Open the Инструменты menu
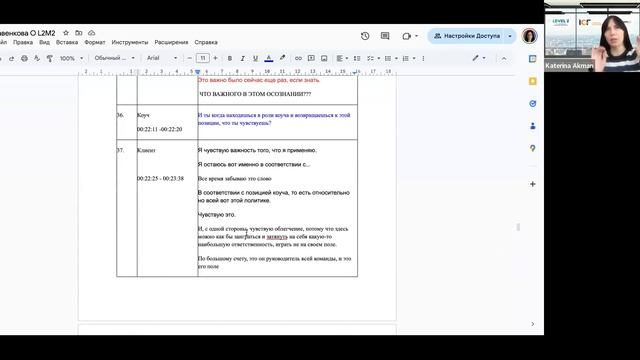Image resolution: width=640 pixels, height=360 pixels. pyautogui.click(x=130, y=42)
